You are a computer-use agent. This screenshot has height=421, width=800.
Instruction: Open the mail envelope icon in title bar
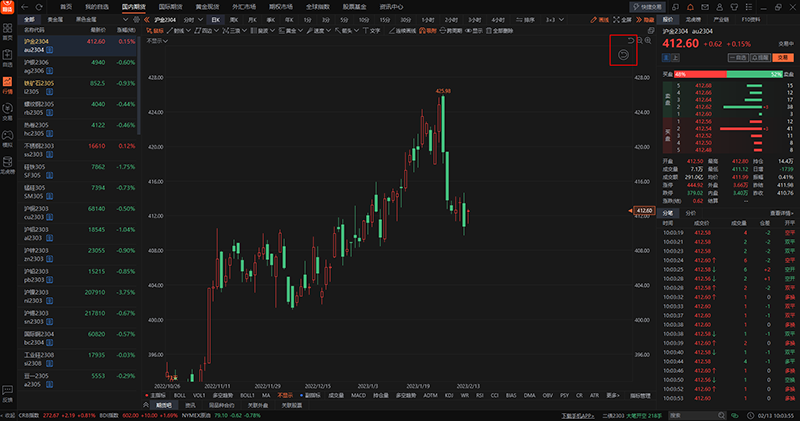(705, 7)
